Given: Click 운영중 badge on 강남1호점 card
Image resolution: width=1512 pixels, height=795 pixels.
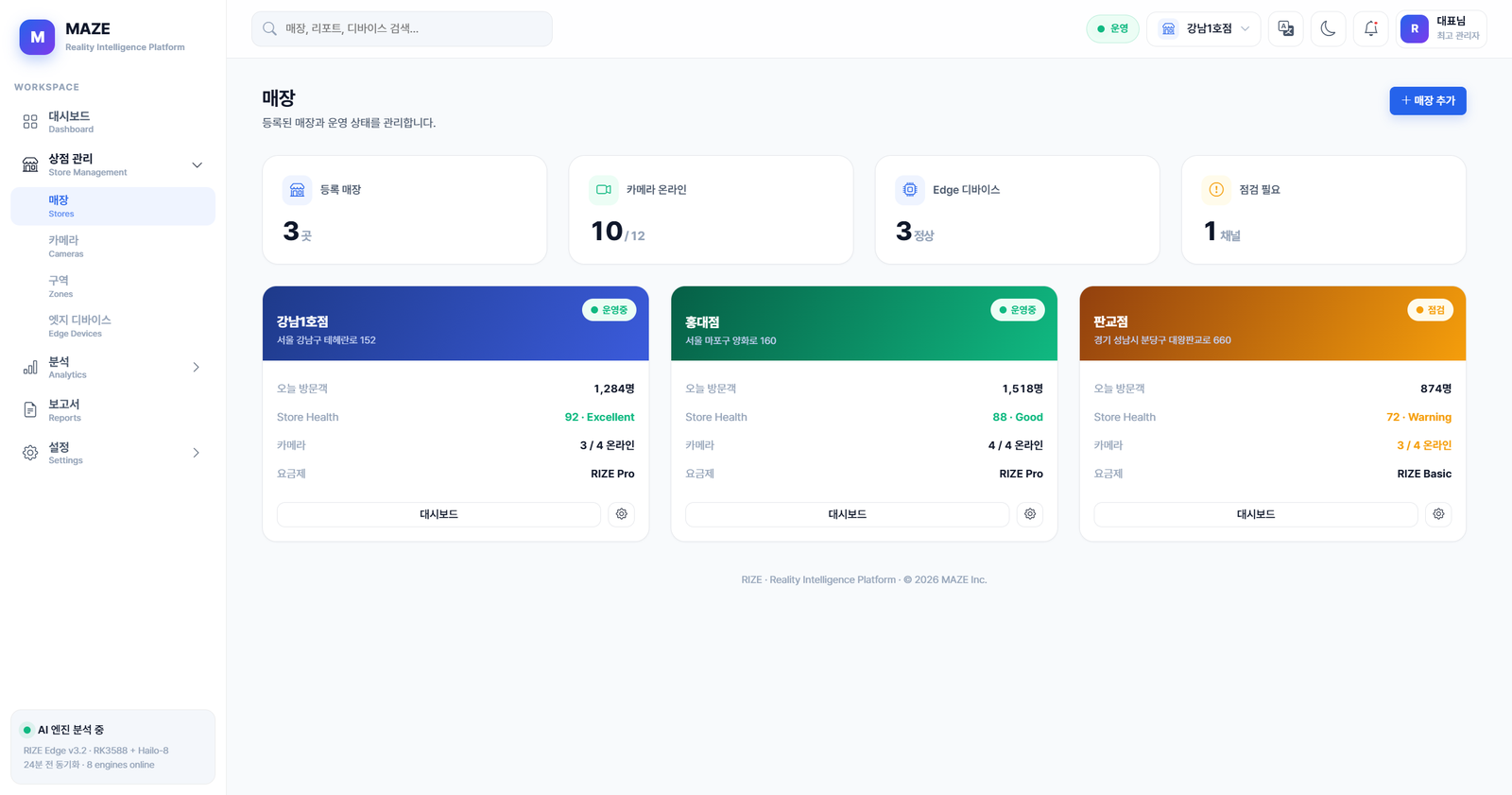Looking at the screenshot, I should 610,310.
